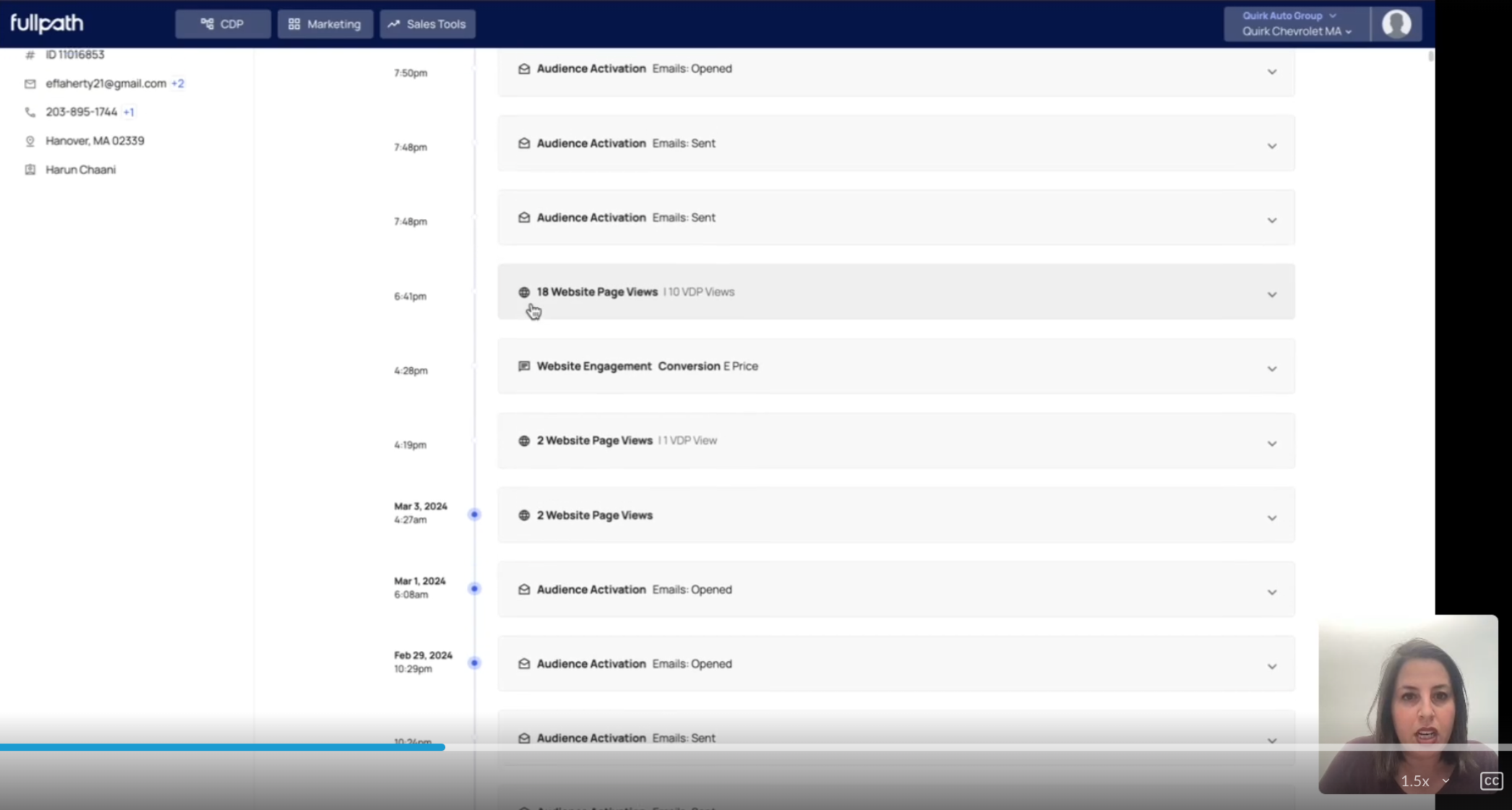Click the user profile avatar icon
This screenshot has width=1512, height=810.
point(1396,24)
